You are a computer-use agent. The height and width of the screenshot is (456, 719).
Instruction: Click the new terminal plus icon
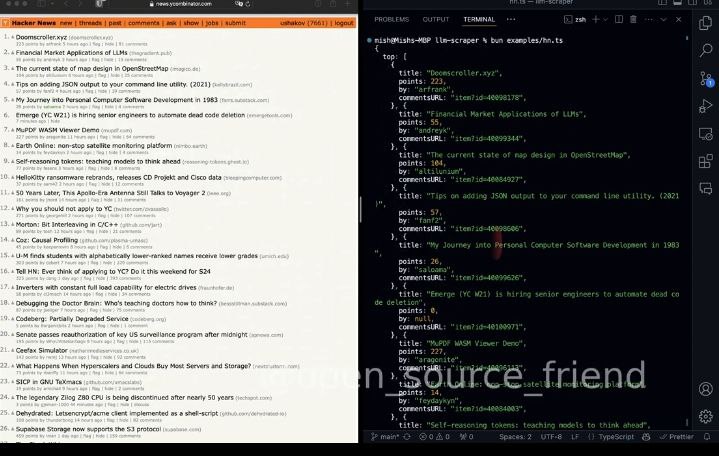596,20
